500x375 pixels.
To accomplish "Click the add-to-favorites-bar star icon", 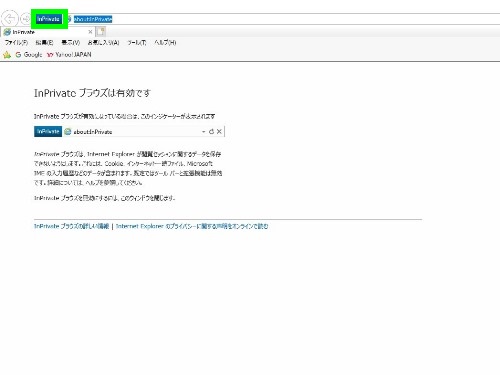I will click(7, 55).
